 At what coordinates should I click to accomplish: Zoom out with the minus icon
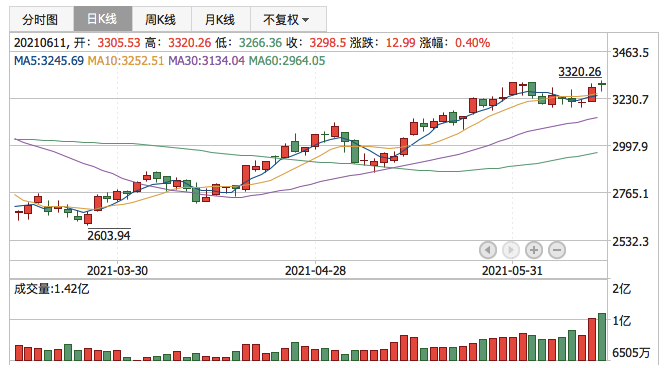[x=557, y=250]
